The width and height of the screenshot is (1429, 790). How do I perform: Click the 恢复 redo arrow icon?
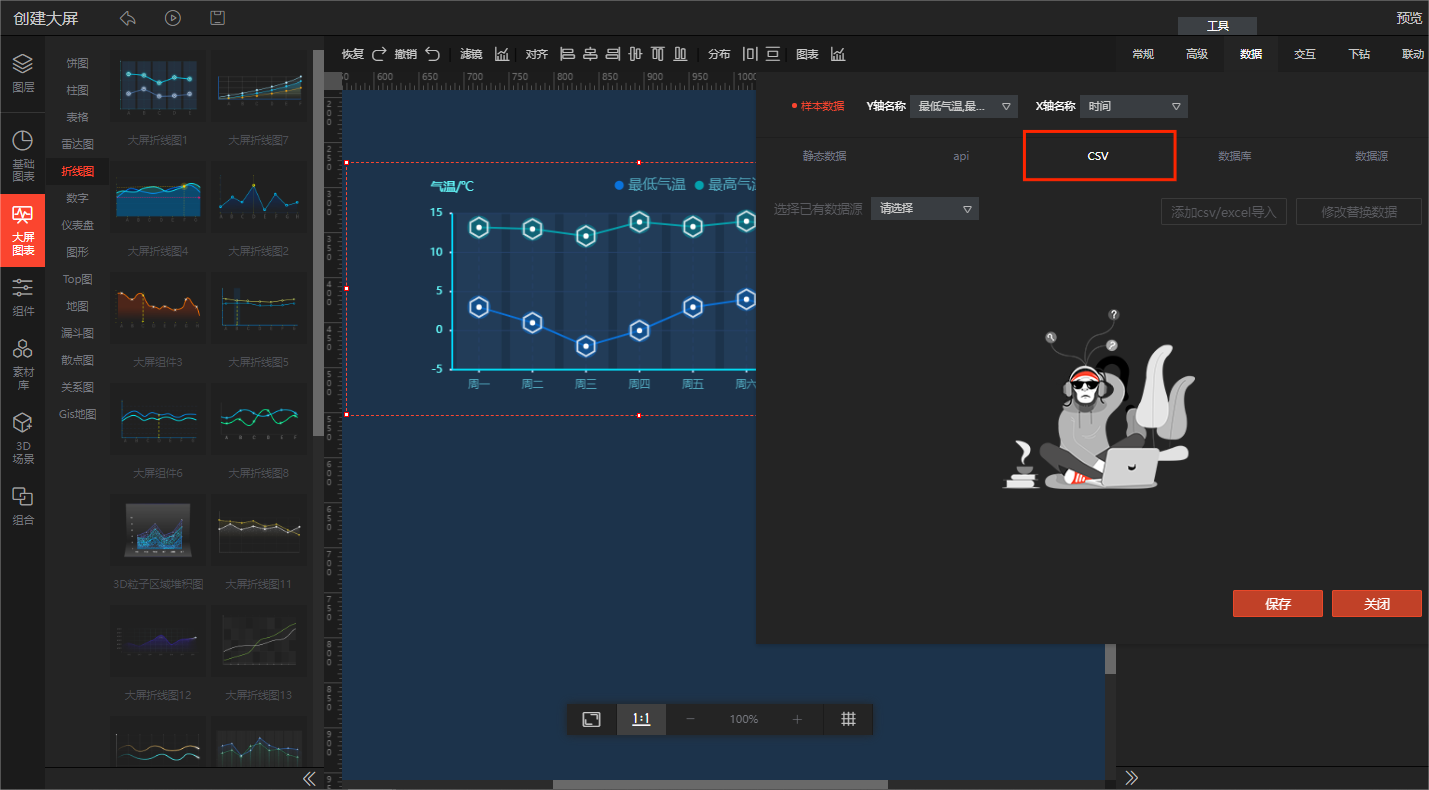pos(379,54)
